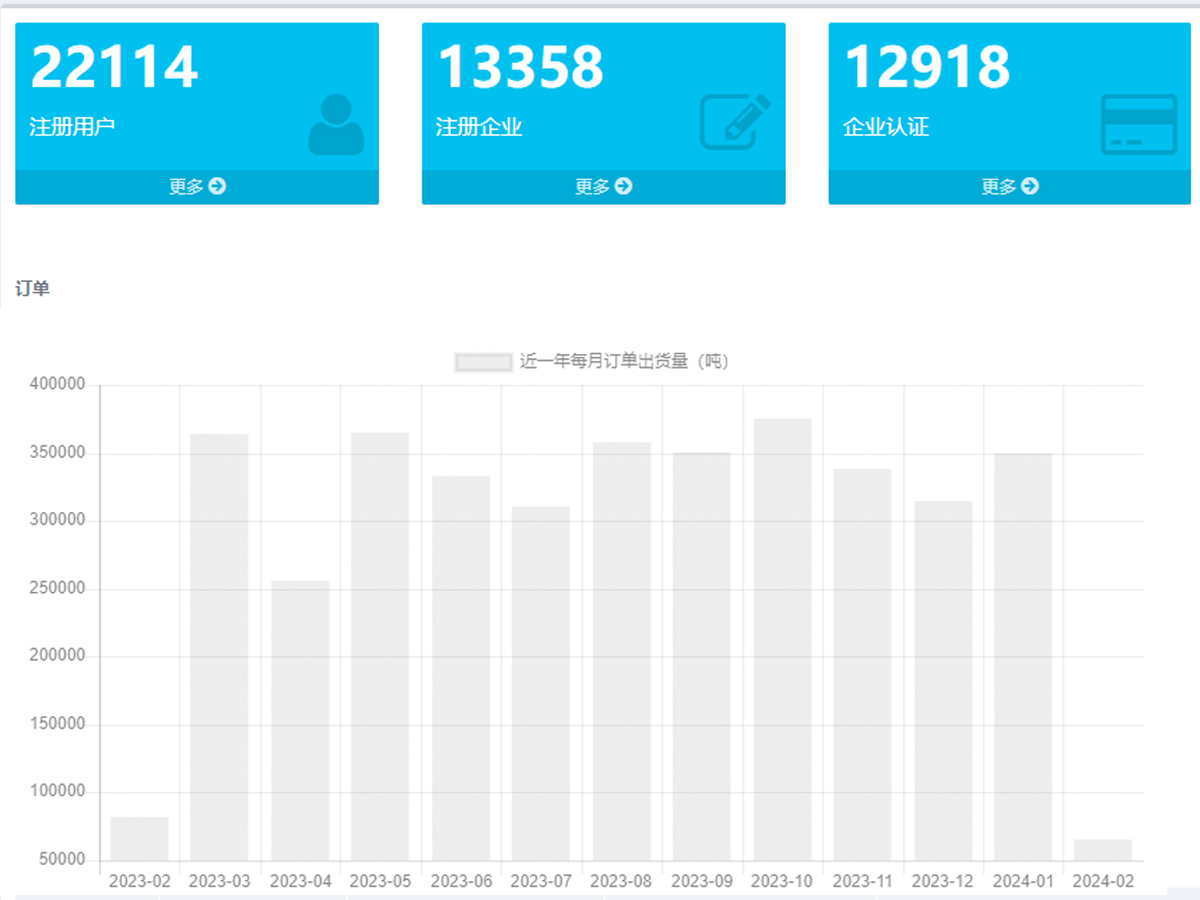Click the 订单 section heading
The image size is (1200, 900).
coord(32,289)
